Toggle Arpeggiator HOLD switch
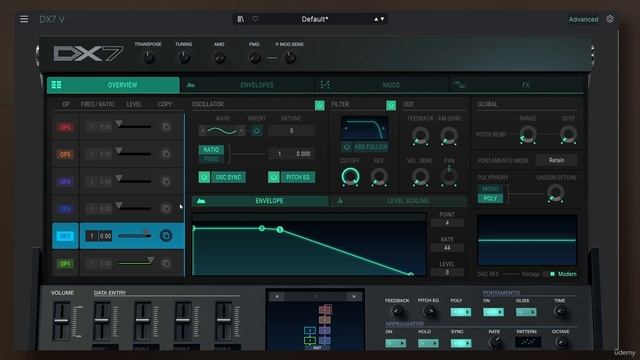Image resolution: width=640 pixels, height=360 pixels. click(x=428, y=343)
